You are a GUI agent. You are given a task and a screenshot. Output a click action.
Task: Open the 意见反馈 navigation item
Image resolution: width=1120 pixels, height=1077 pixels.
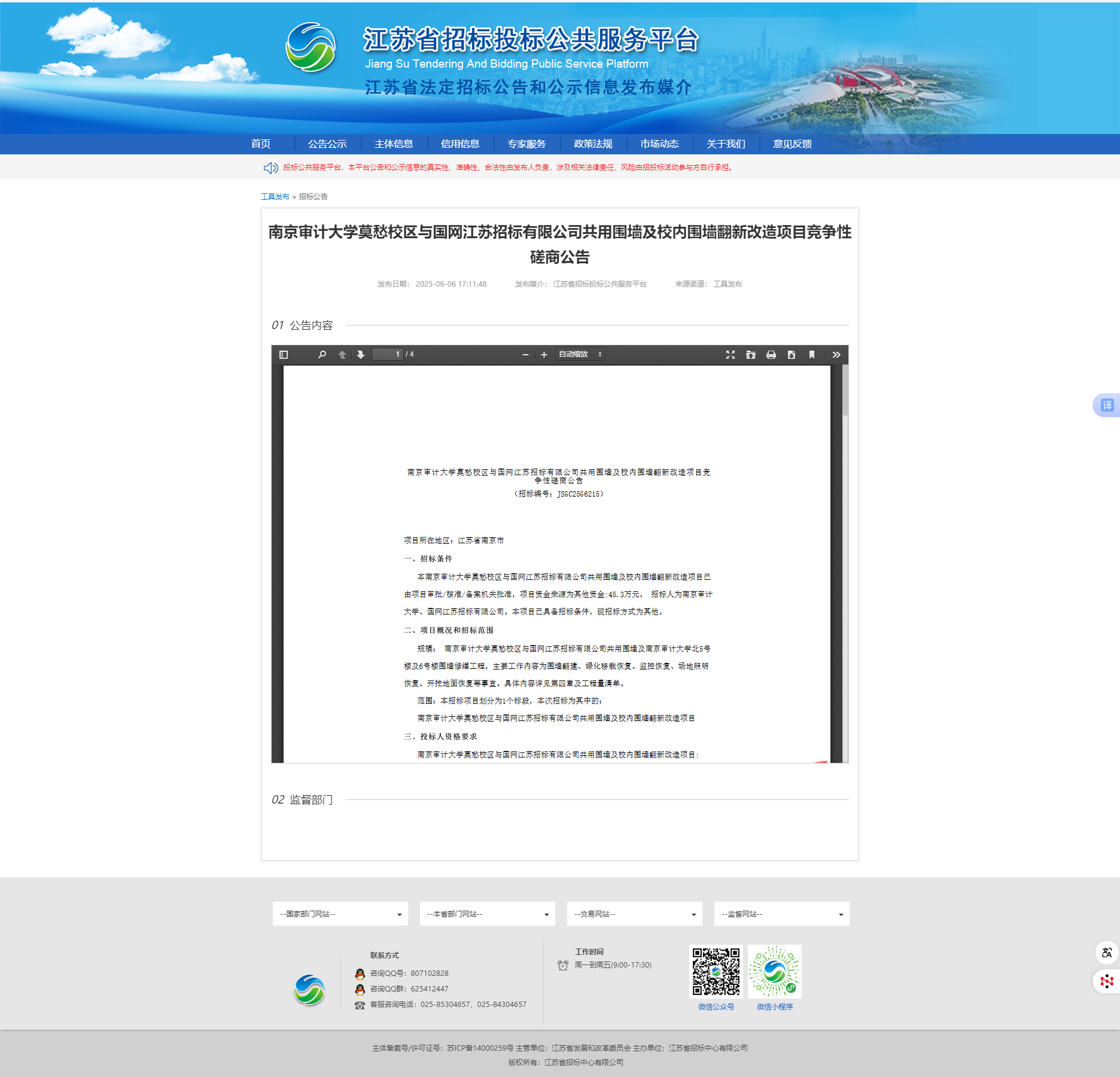point(792,144)
